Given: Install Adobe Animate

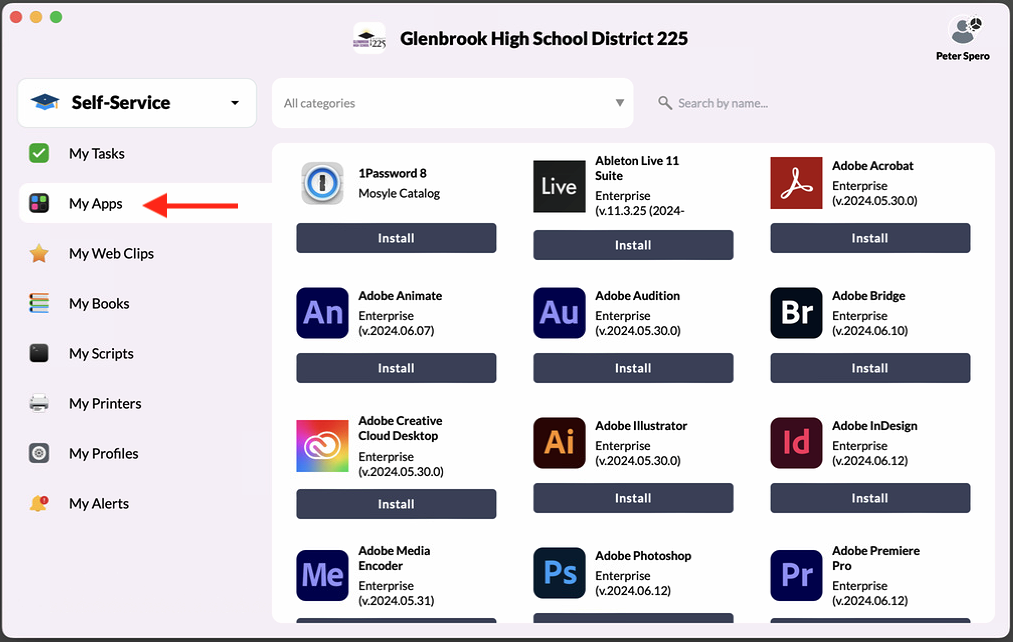Looking at the screenshot, I should click(x=396, y=368).
